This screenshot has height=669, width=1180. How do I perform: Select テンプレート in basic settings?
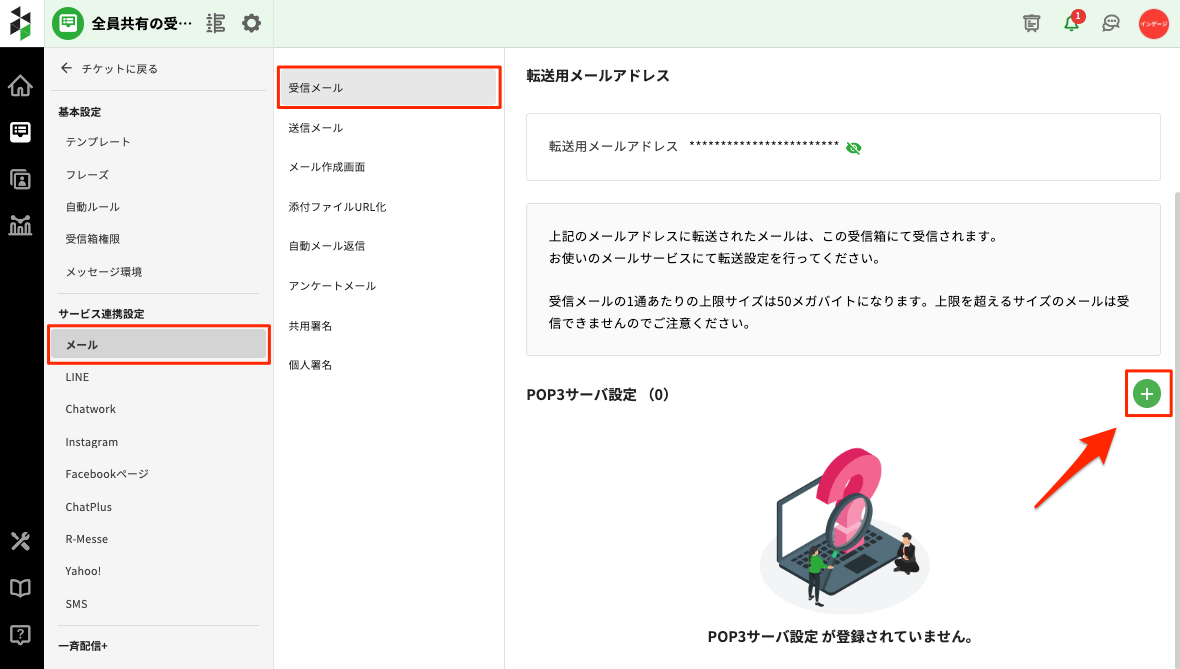pyautogui.click(x=98, y=142)
